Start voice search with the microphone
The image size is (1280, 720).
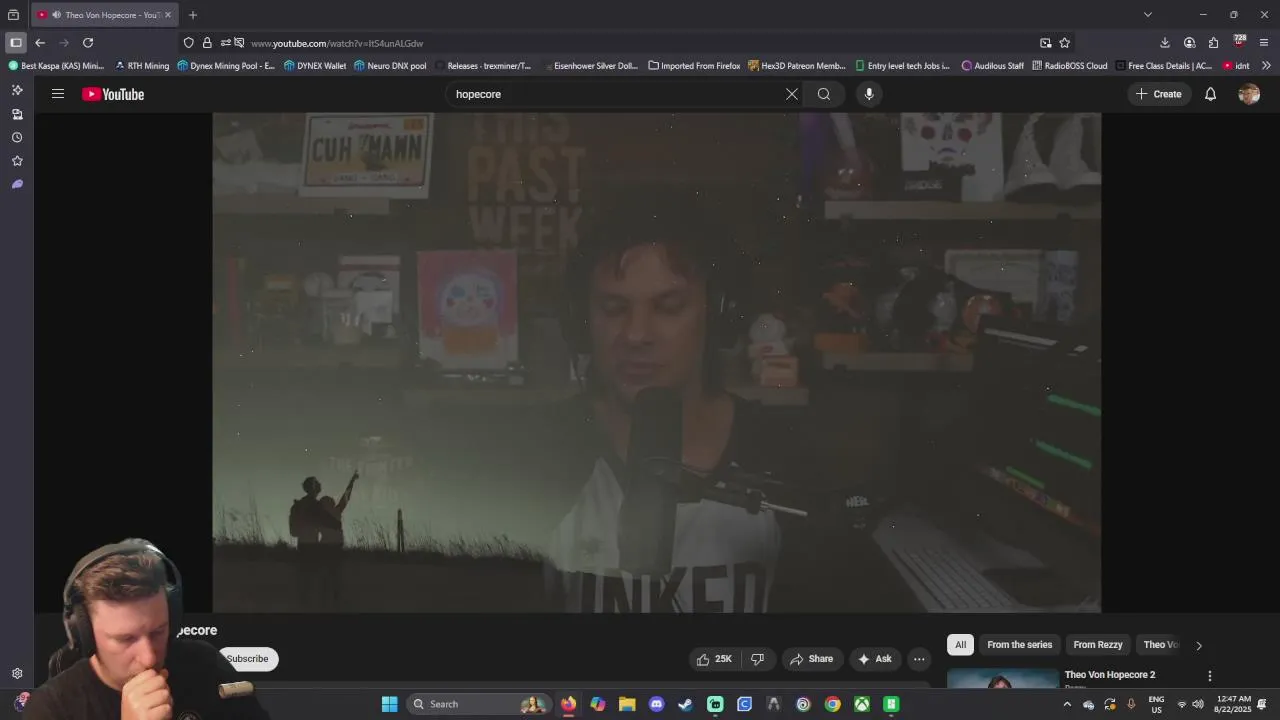[x=869, y=94]
